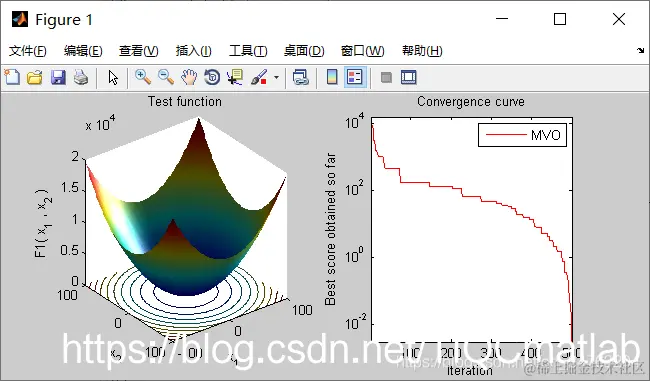This screenshot has height=381, width=650.
Task: Click the 3D paraboloid surface plot
Action: coord(187,207)
